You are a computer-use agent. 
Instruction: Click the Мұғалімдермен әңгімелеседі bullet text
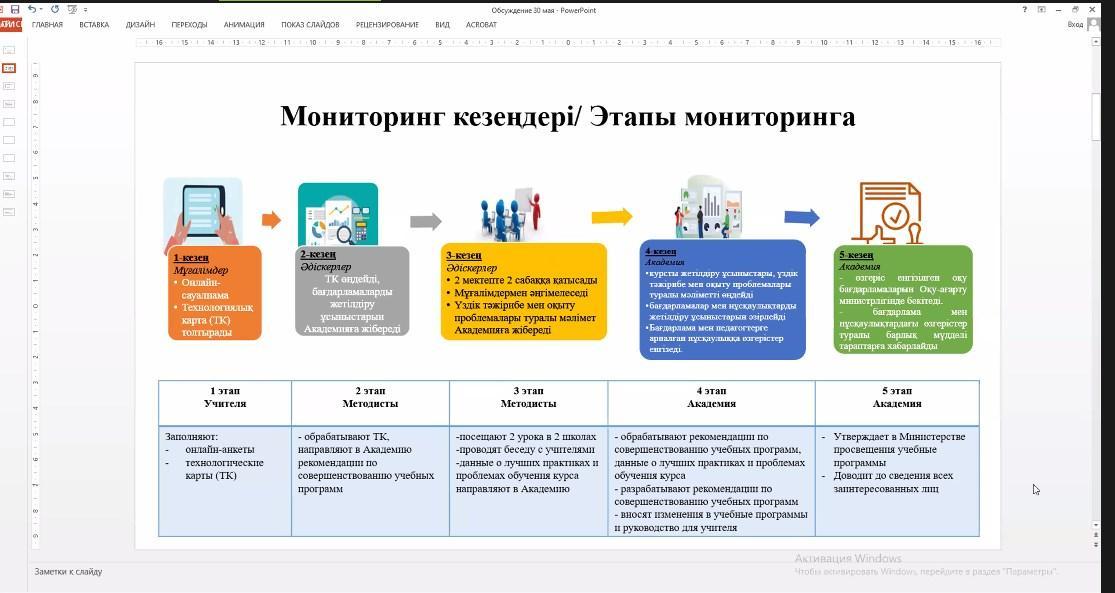click(x=521, y=293)
